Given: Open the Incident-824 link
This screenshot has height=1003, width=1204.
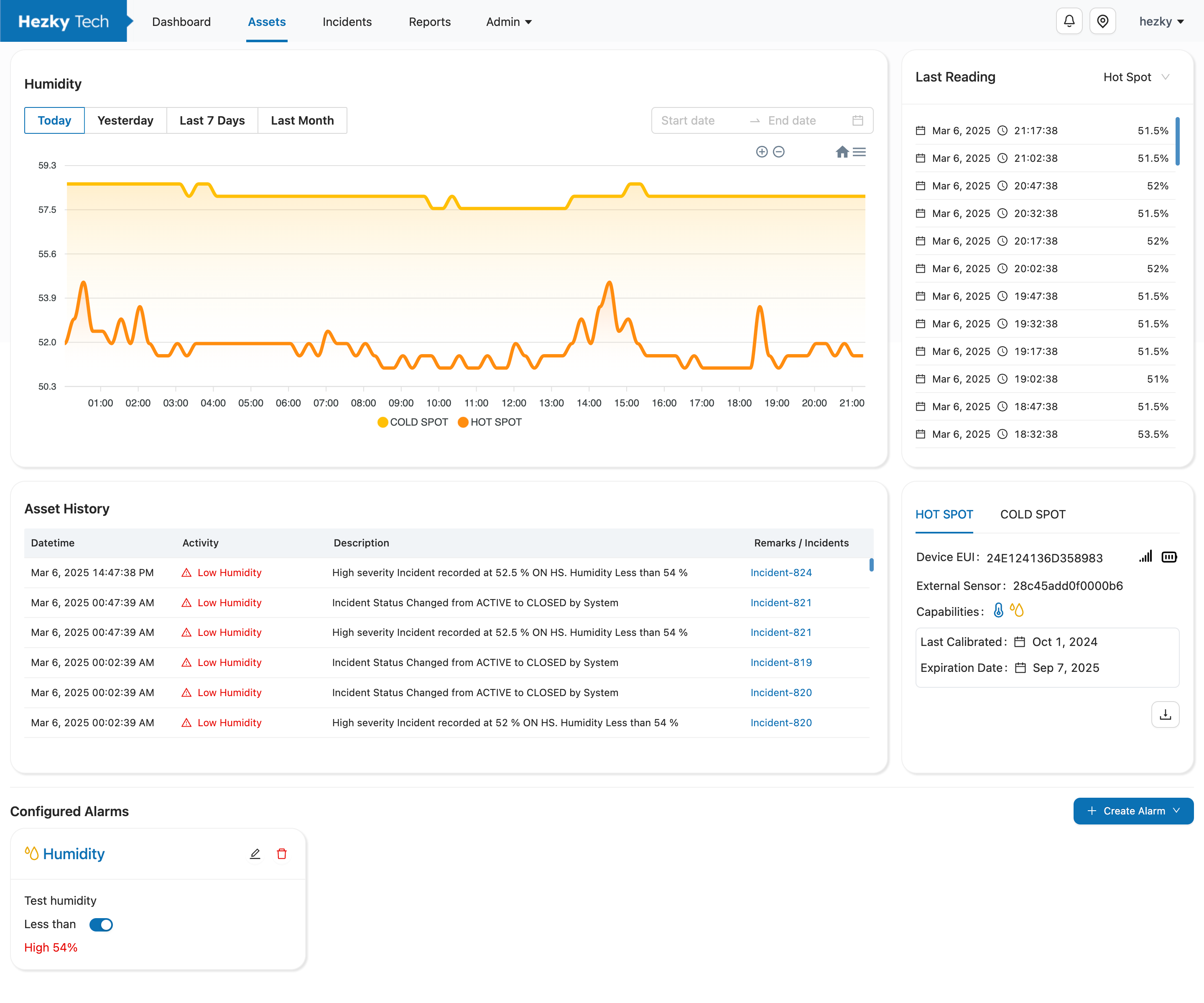Looking at the screenshot, I should click(x=781, y=572).
